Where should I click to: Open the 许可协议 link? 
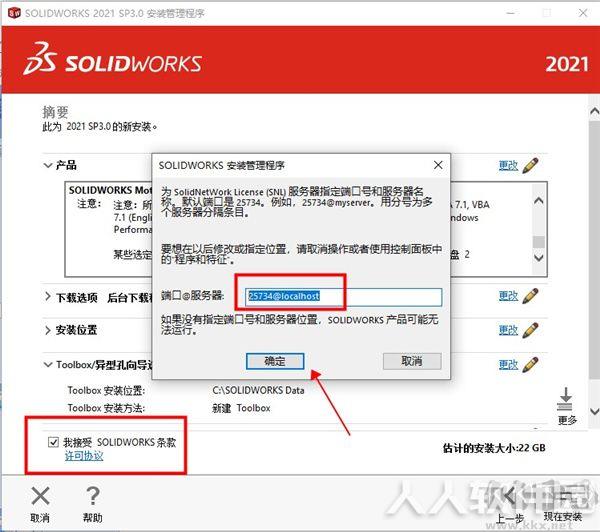coord(84,456)
